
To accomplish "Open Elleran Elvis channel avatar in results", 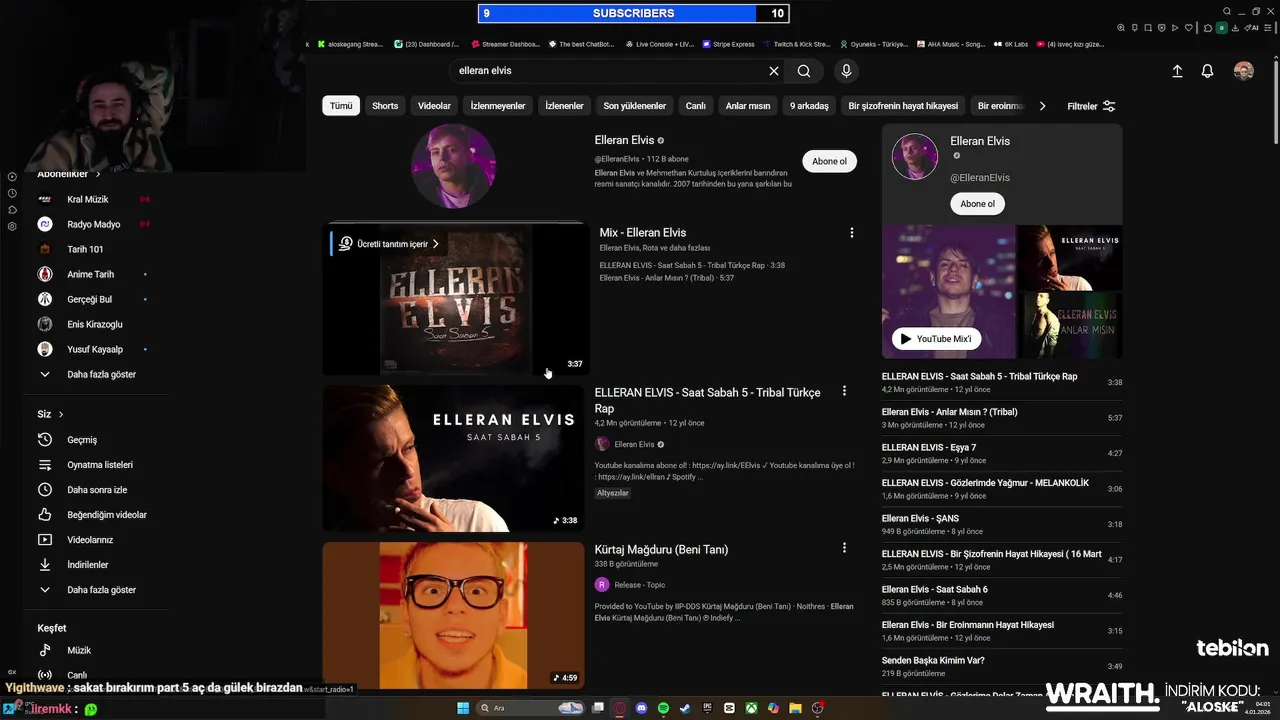I will (453, 166).
